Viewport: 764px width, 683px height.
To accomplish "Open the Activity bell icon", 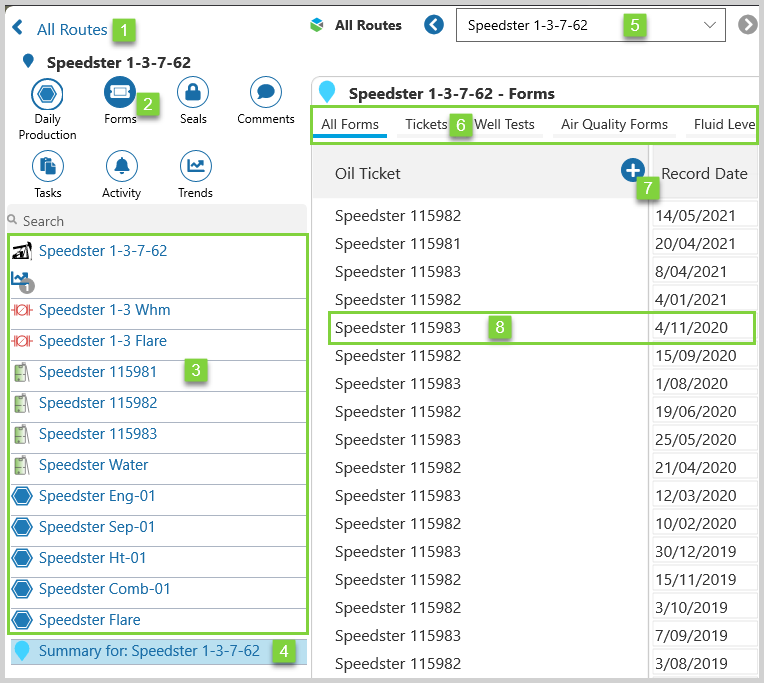I will 121,167.
